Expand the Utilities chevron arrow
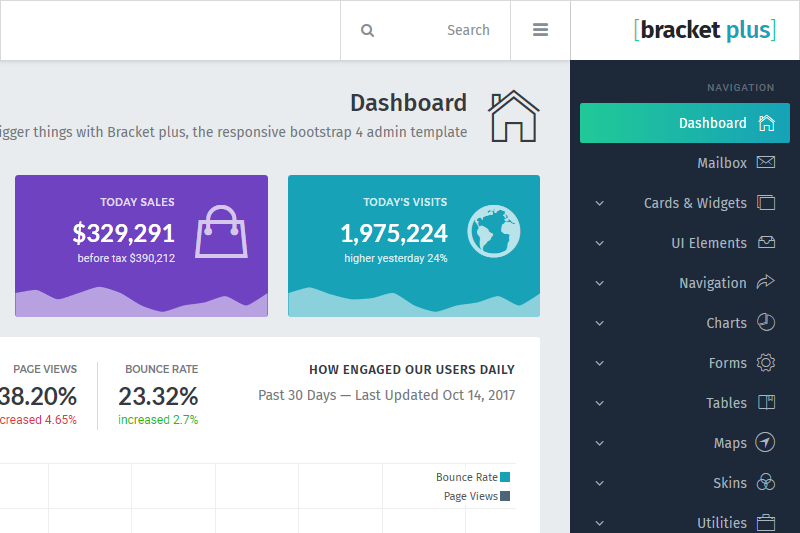Screen dimensions: 800x533 [x=600, y=523]
